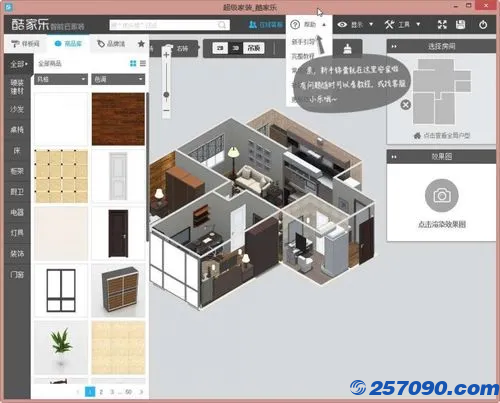Click the fullscreen expand icon in top bar
Image resolution: width=500 pixels, height=403 pixels.
coord(442,24)
